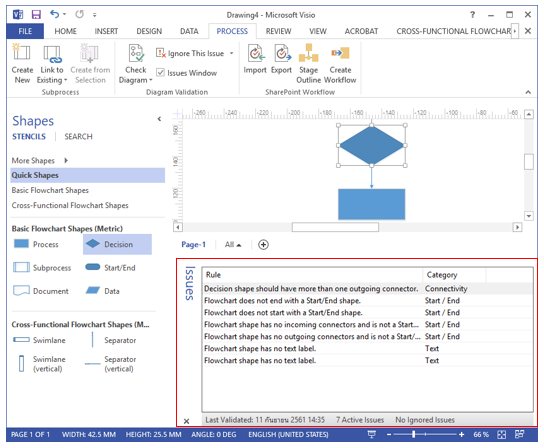Image resolution: width=544 pixels, height=448 pixels.
Task: Click the Save icon in quick access toolbar
Action: coord(36,15)
